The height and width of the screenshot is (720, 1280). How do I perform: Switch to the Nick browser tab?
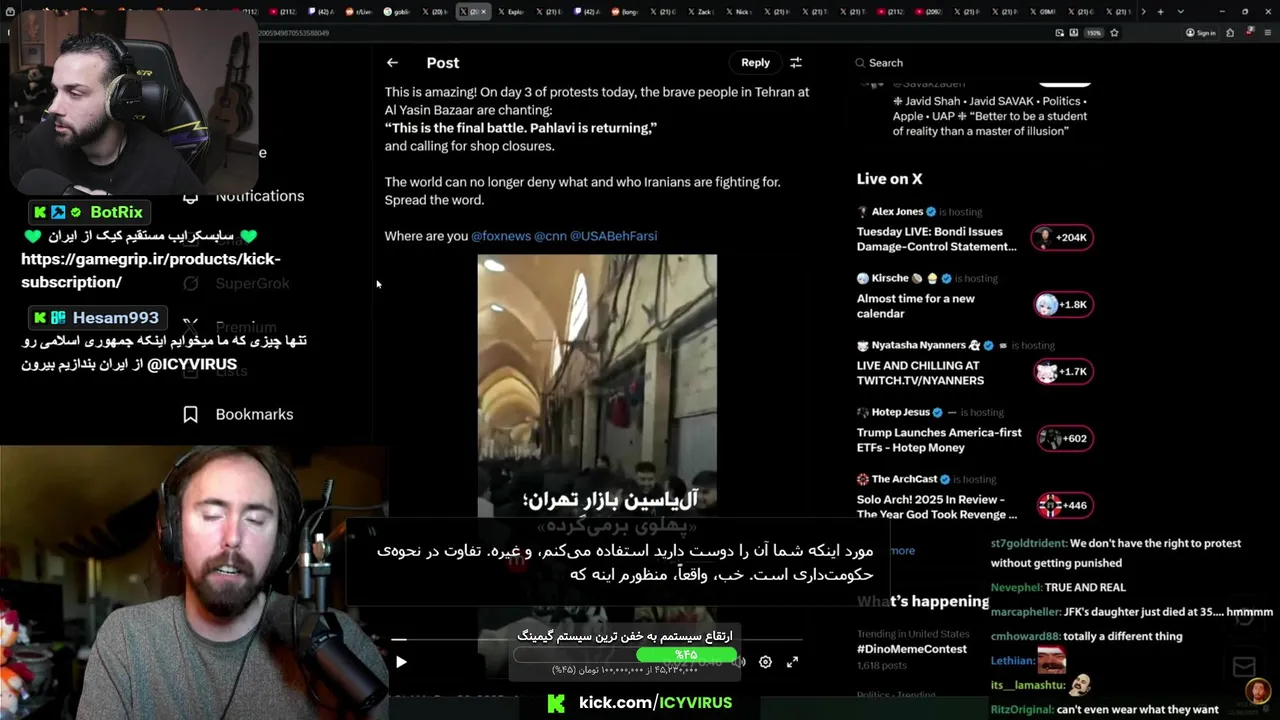tap(740, 12)
